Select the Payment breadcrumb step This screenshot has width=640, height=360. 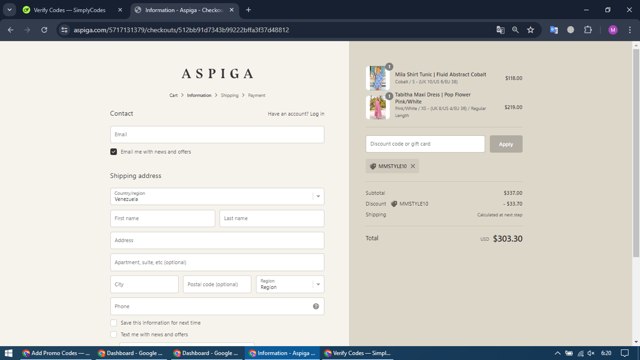point(256,95)
